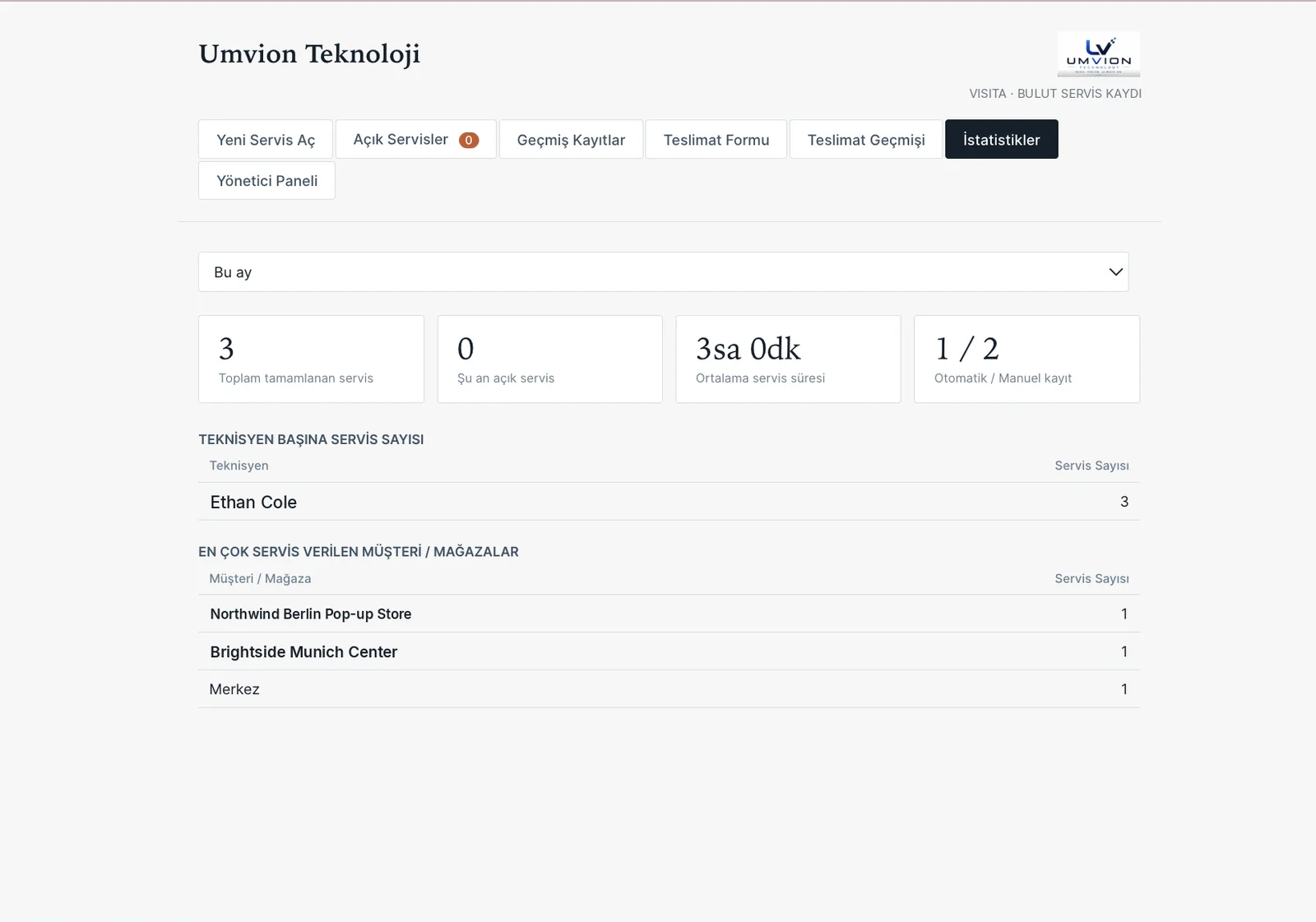Image resolution: width=1316 pixels, height=922 pixels.
Task: Click the 'Otomatik / Manuel kayıt' card
Action: [x=1026, y=359]
